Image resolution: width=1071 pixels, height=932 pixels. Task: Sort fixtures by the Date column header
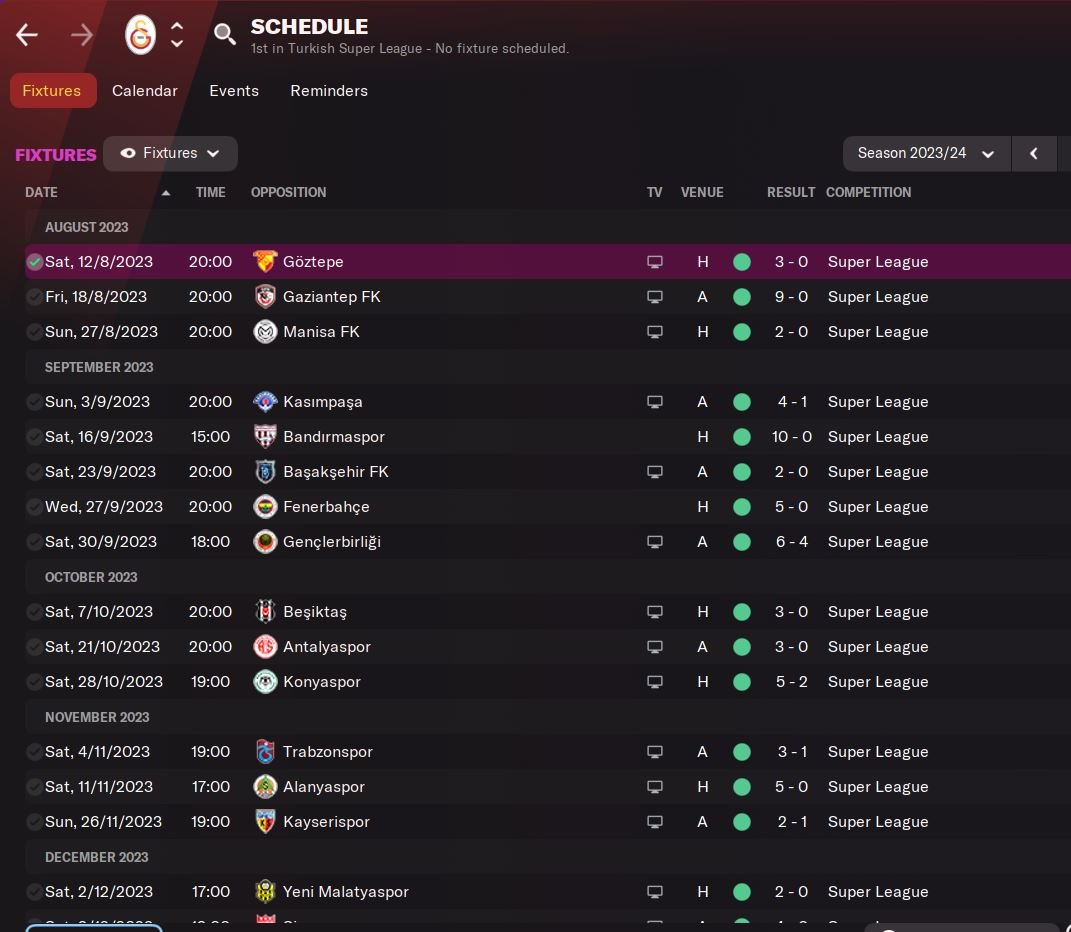(42, 192)
